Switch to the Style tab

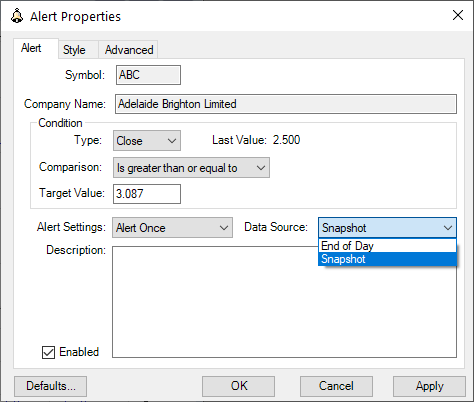click(x=74, y=50)
